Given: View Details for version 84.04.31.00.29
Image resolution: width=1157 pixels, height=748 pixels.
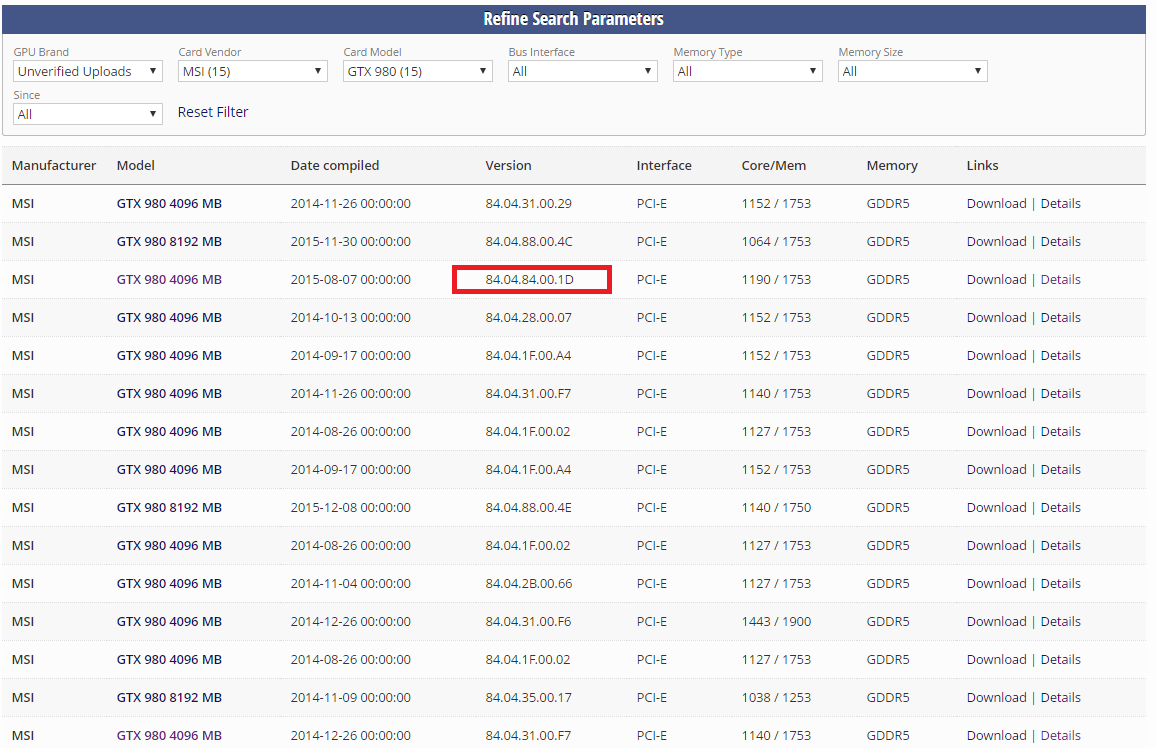Looking at the screenshot, I should 1060,204.
